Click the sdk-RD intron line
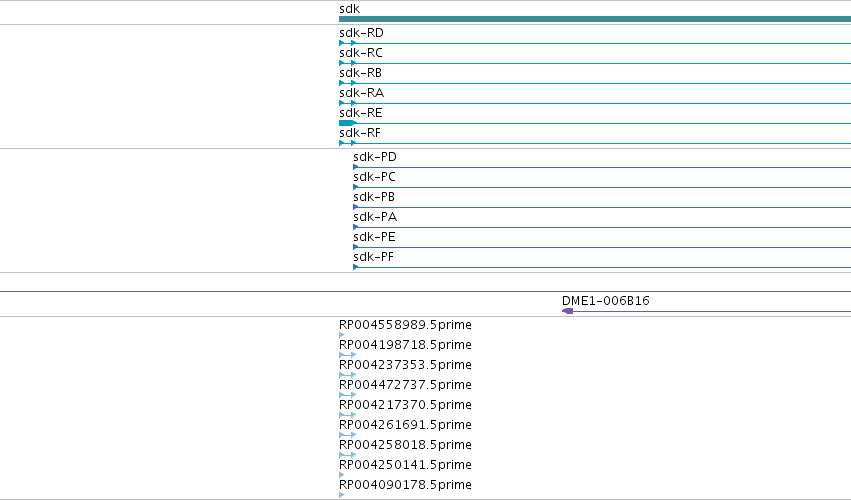Viewport: 851px width, 500px height. [x=604, y=43]
